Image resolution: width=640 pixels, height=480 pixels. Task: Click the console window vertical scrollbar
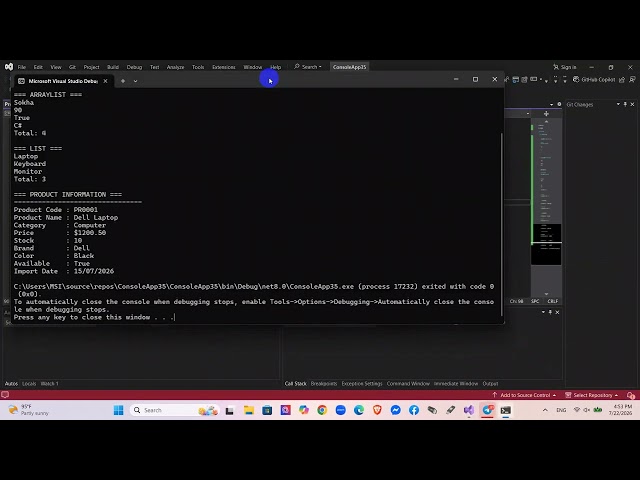point(502,224)
